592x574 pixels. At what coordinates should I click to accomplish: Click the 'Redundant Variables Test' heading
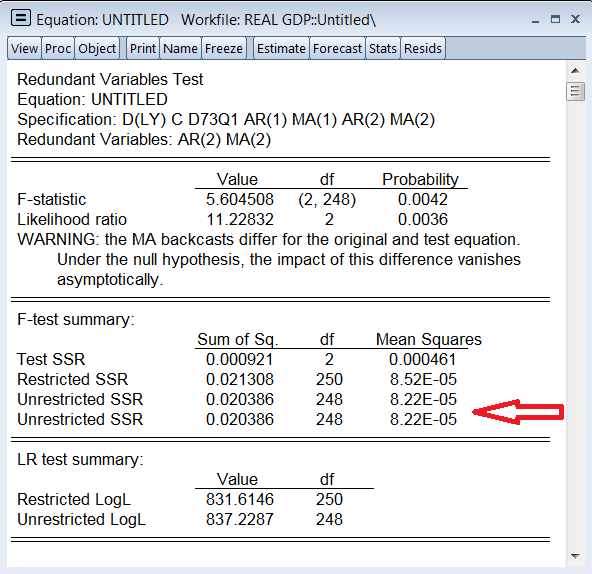tap(110, 80)
